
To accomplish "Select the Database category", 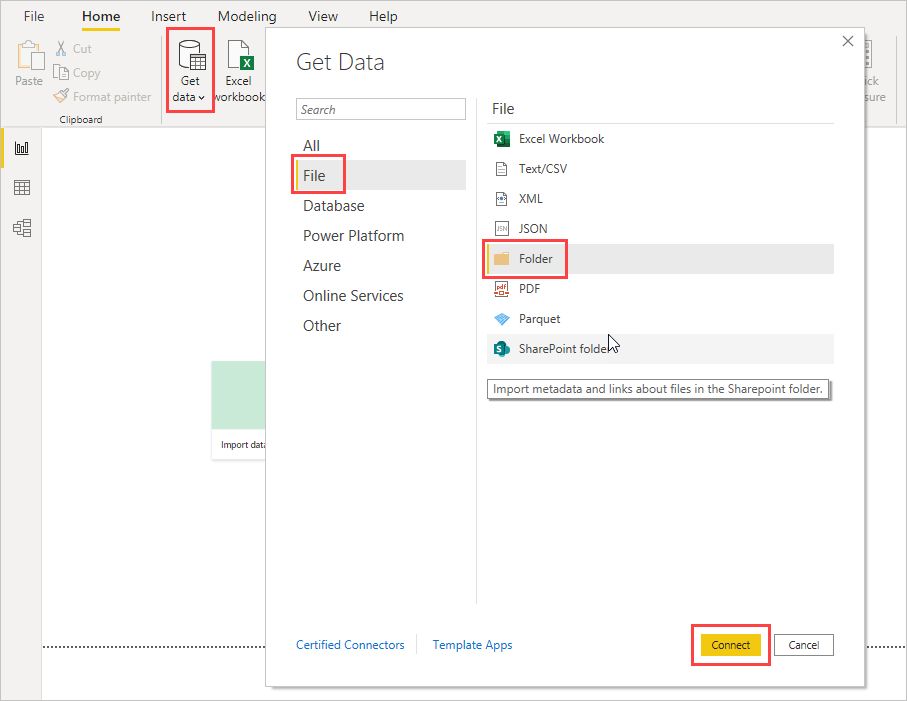I will coord(334,206).
